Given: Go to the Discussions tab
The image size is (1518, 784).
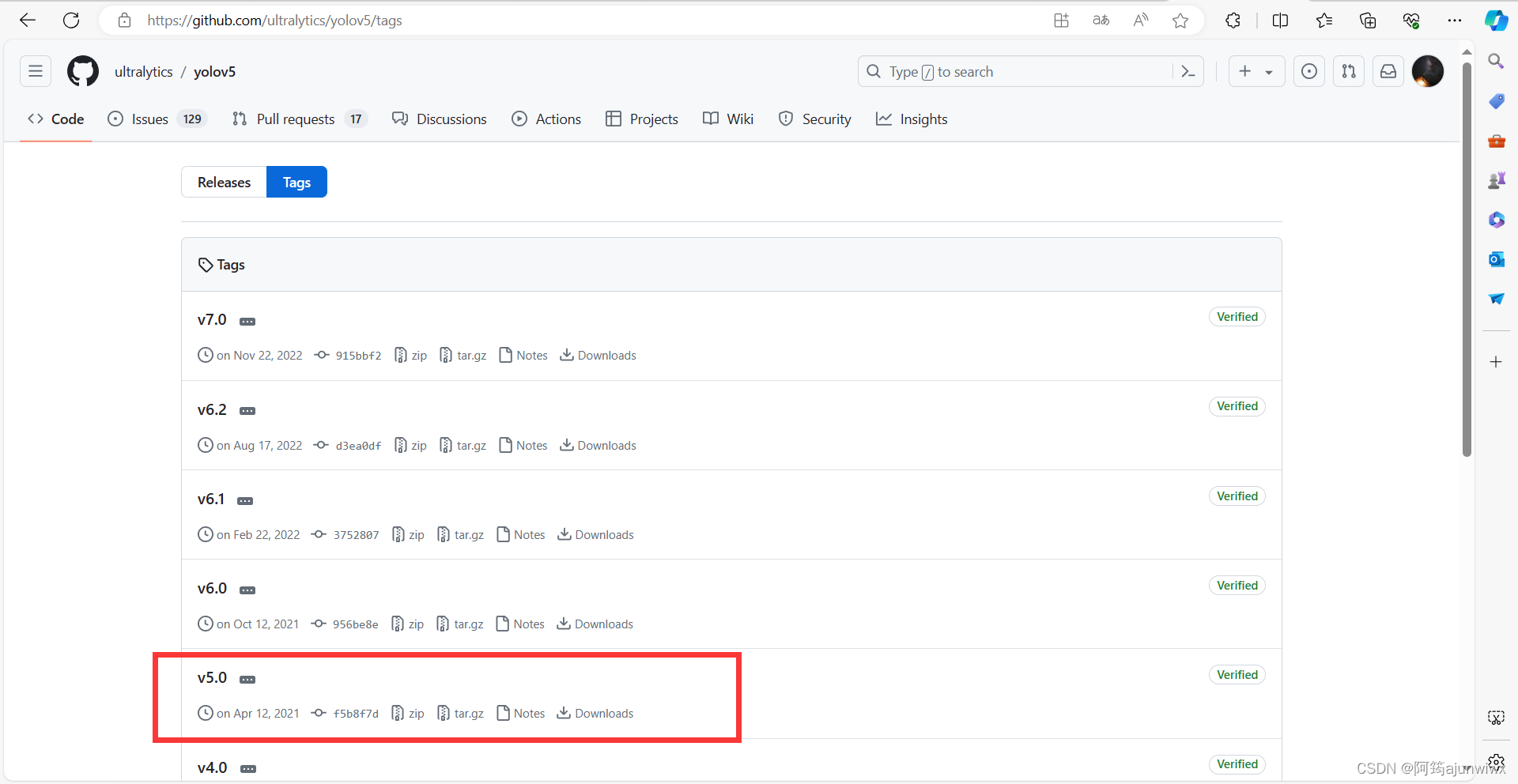Looking at the screenshot, I should [x=440, y=119].
